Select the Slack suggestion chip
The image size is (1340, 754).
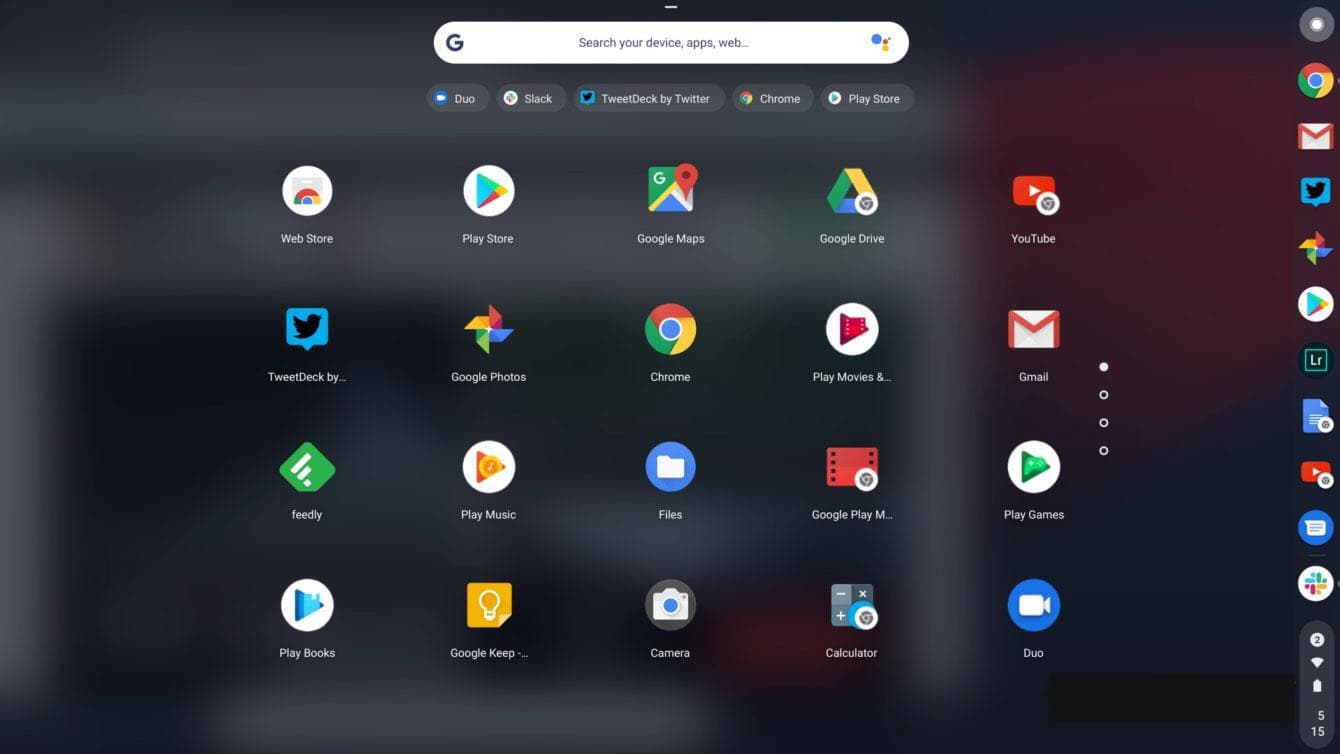[529, 98]
